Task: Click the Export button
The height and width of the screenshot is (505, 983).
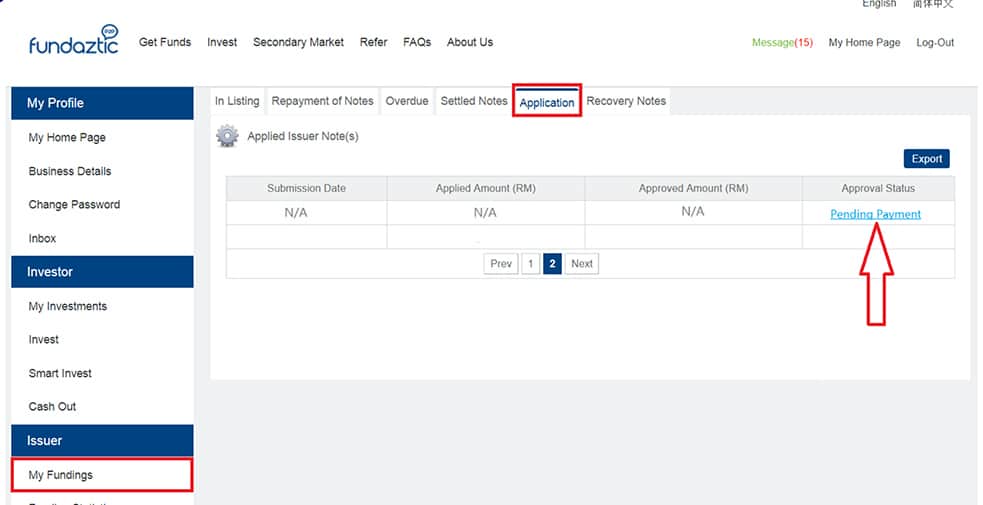Action: 926,159
